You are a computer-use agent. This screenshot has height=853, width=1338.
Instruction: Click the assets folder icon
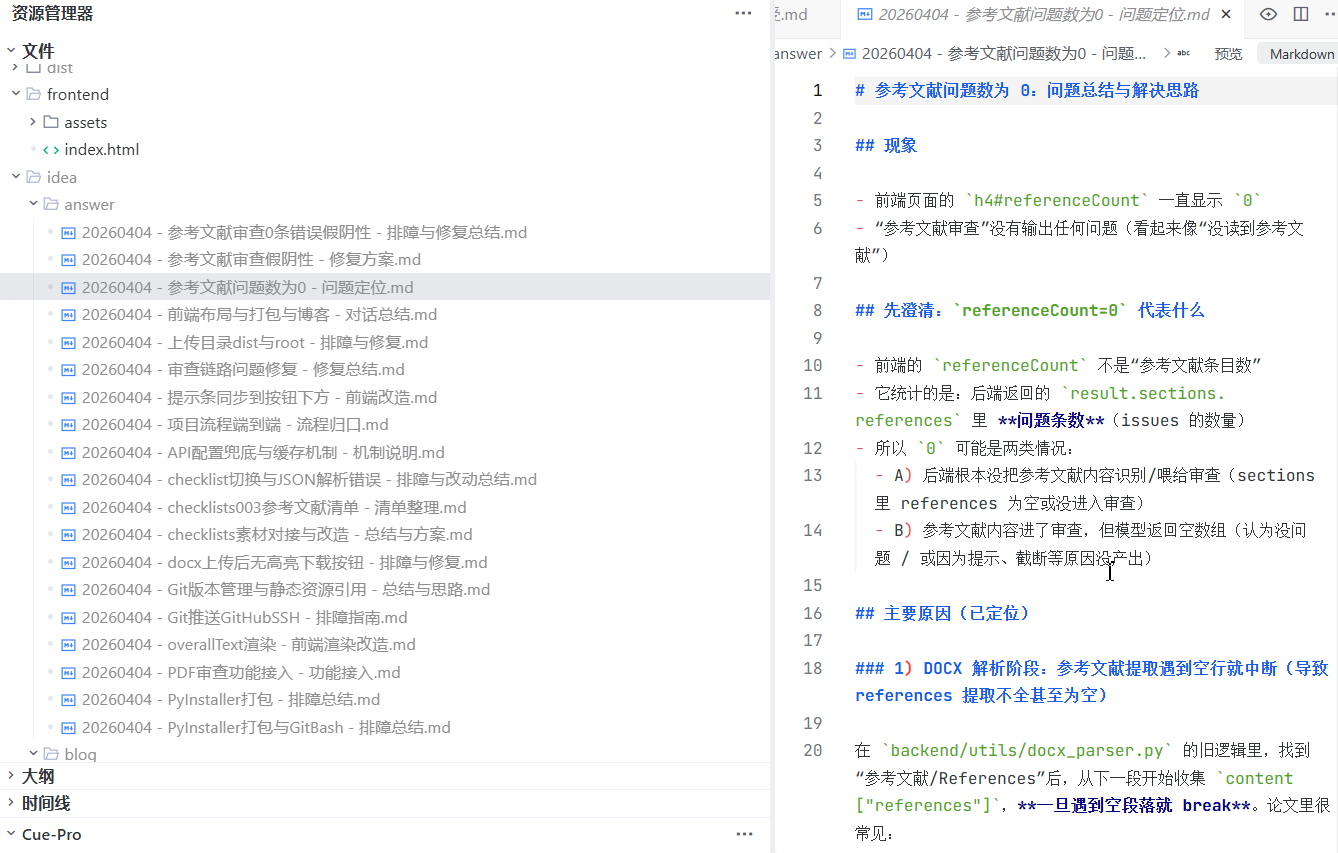click(x=51, y=122)
